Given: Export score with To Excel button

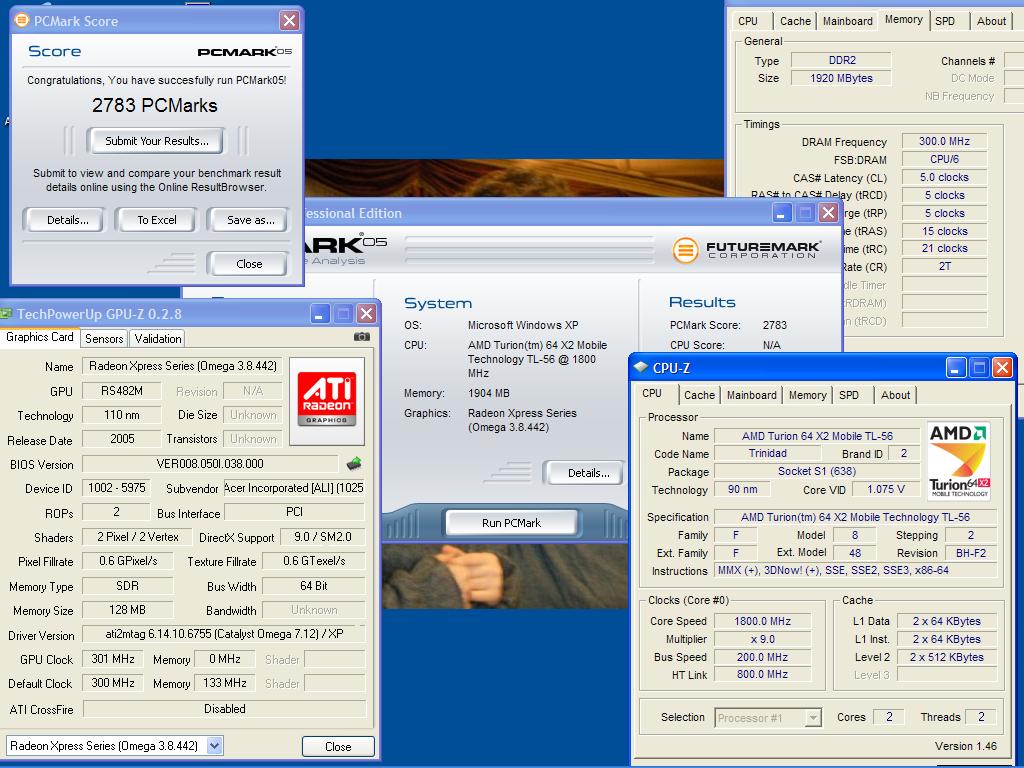Looking at the screenshot, I should pos(157,220).
